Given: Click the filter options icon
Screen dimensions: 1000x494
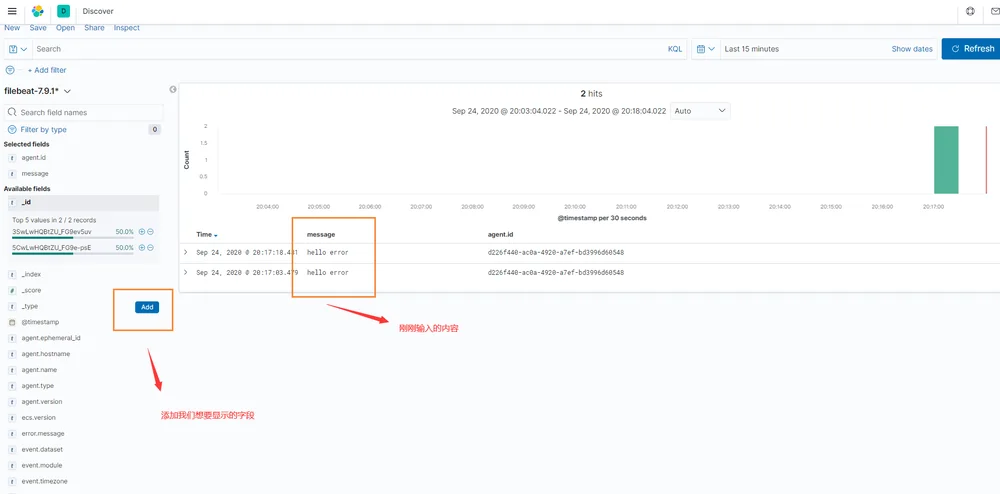Looking at the screenshot, I should [10, 70].
